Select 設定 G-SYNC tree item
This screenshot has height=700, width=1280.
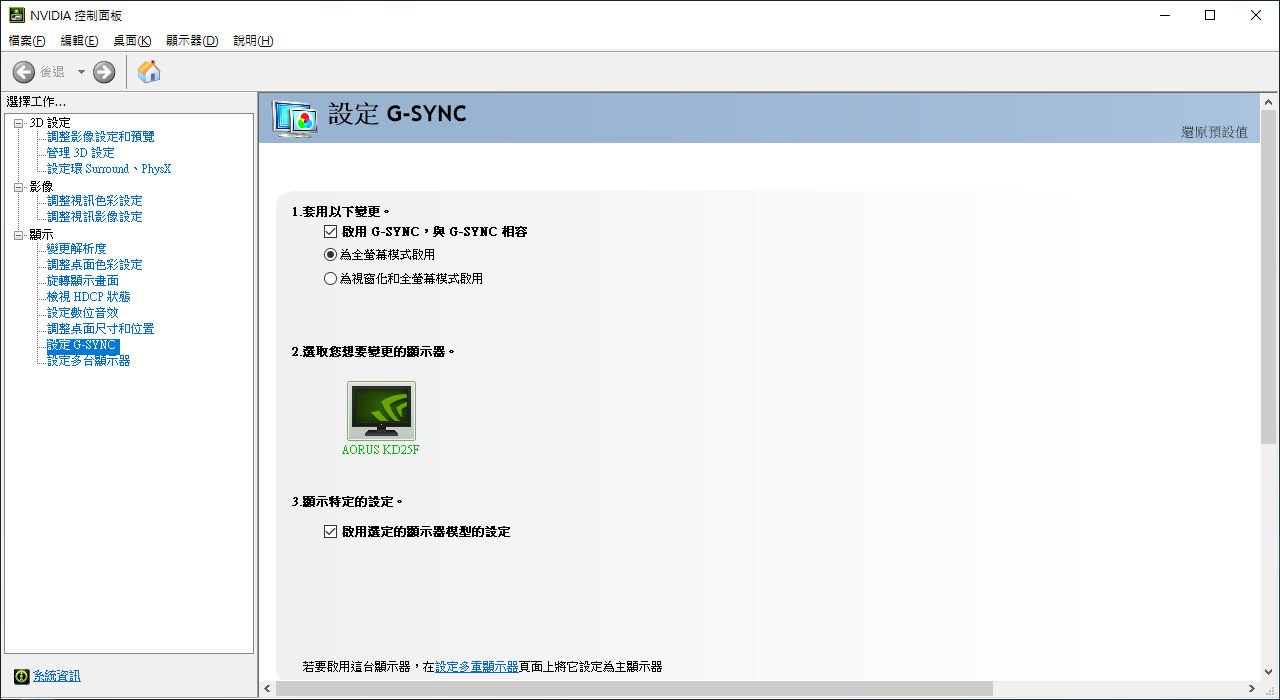(82, 345)
